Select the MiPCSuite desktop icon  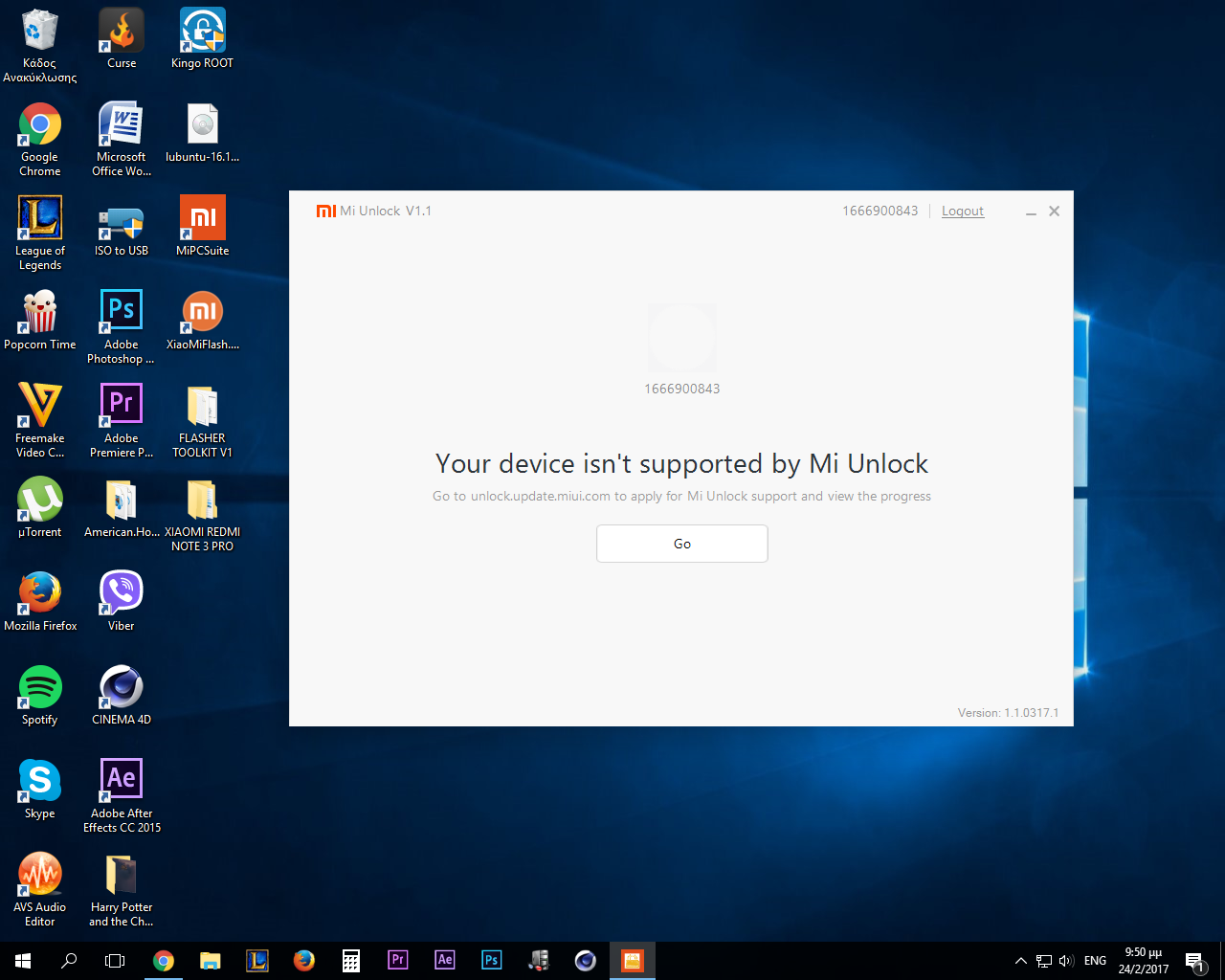(202, 226)
